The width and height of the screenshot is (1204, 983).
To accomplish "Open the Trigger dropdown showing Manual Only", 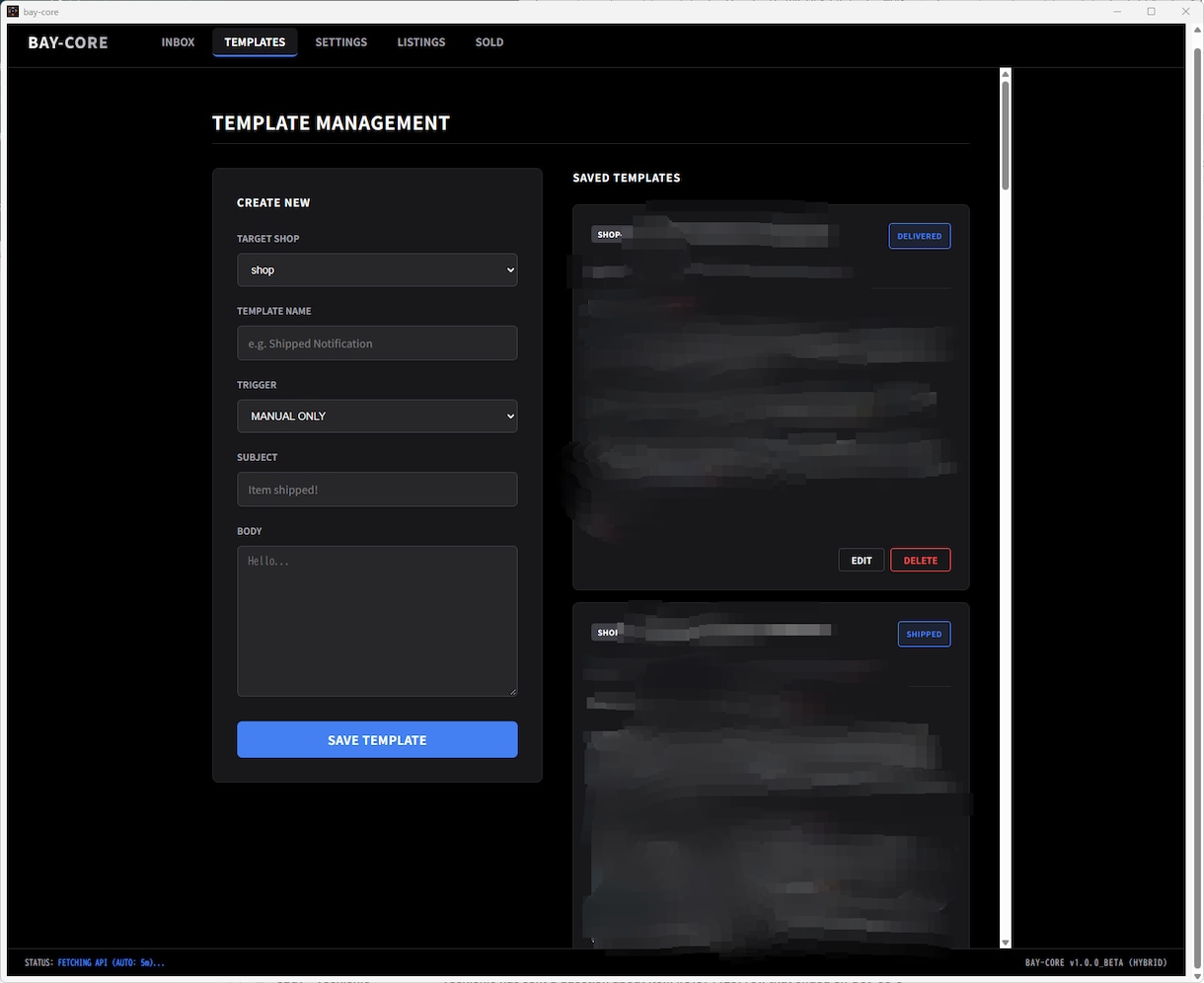I will (x=377, y=416).
